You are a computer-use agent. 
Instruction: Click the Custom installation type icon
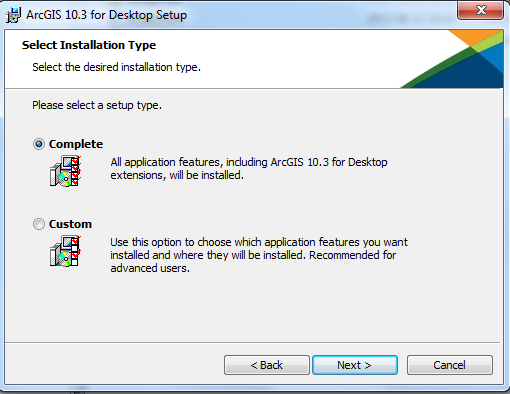[x=65, y=251]
